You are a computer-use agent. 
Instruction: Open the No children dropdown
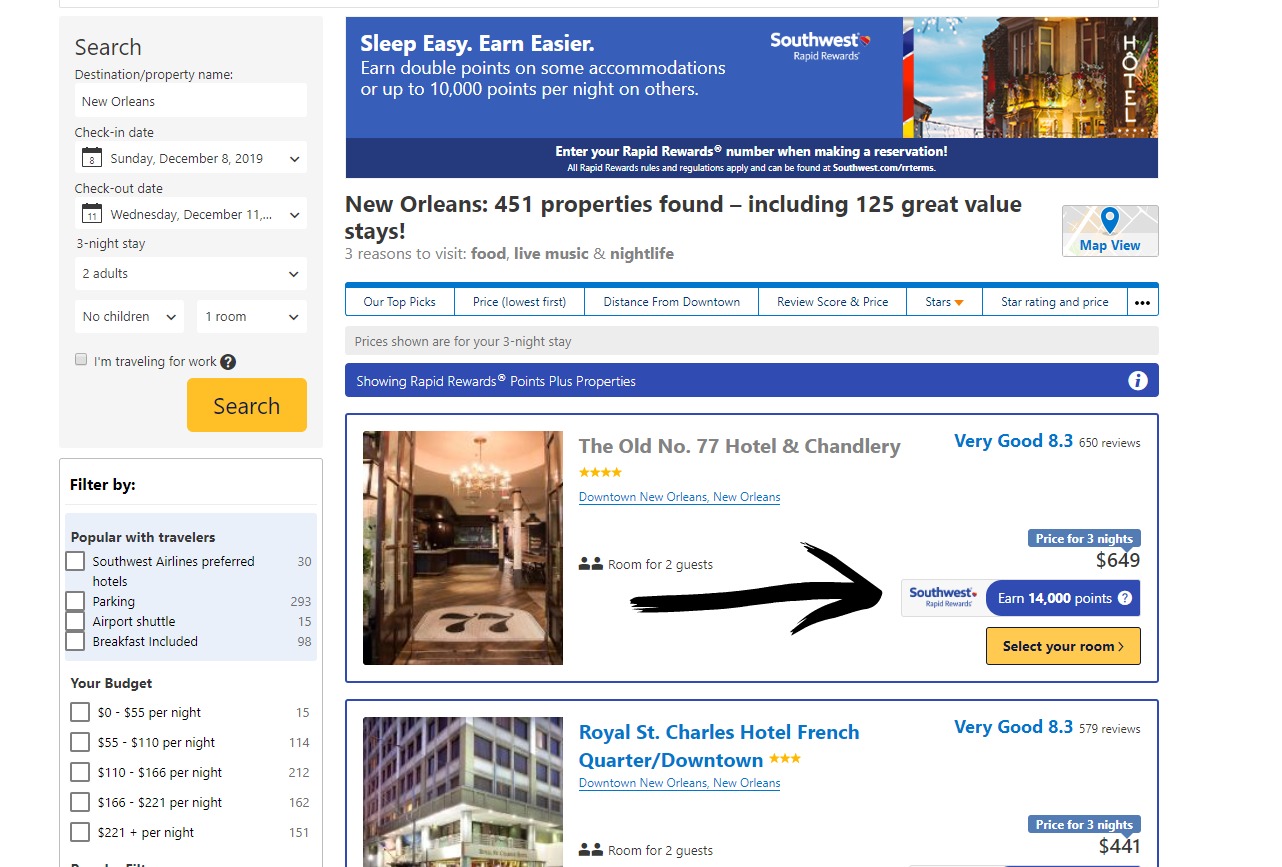click(x=130, y=316)
